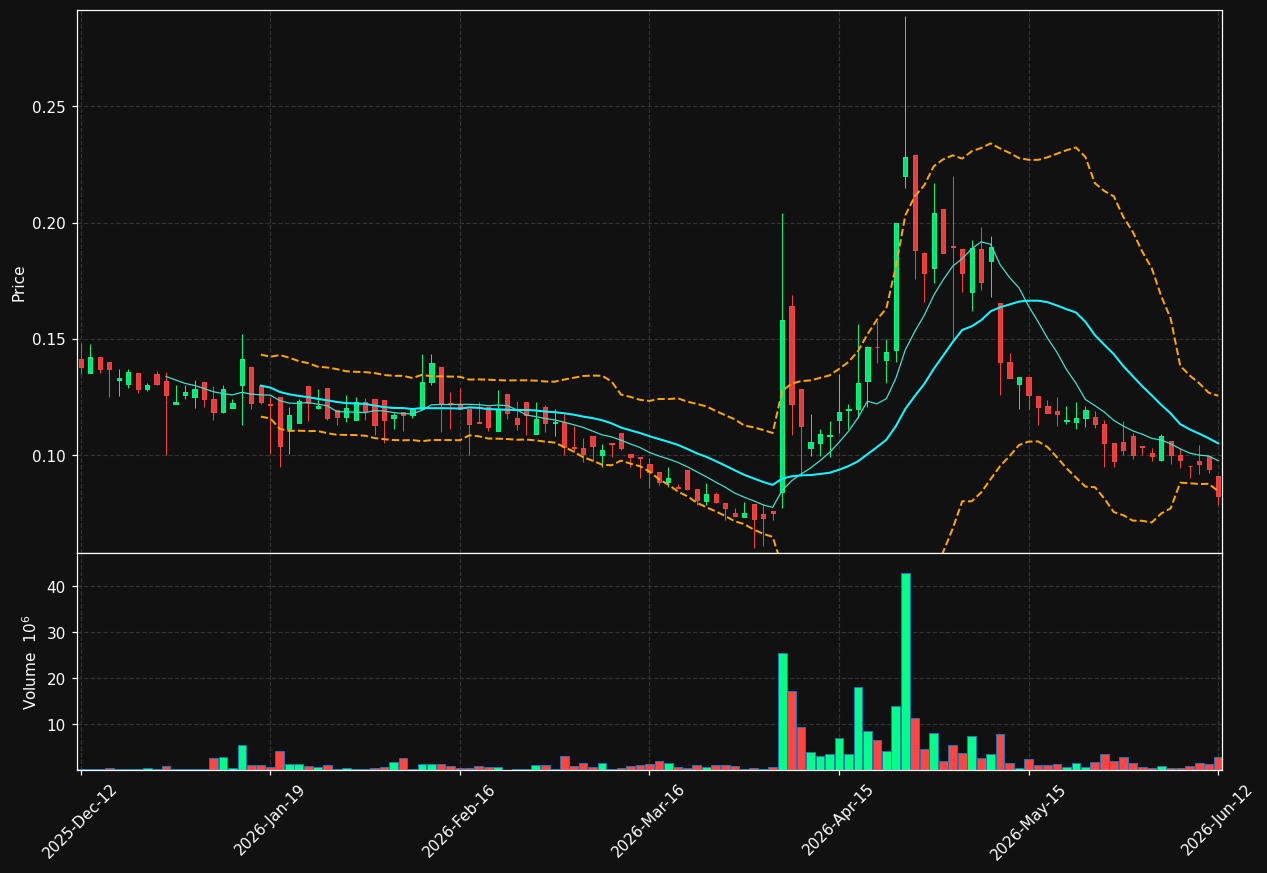Select the 2026-Feb-16 date label
Viewport: 1267px width, 873px height.
tap(459, 820)
